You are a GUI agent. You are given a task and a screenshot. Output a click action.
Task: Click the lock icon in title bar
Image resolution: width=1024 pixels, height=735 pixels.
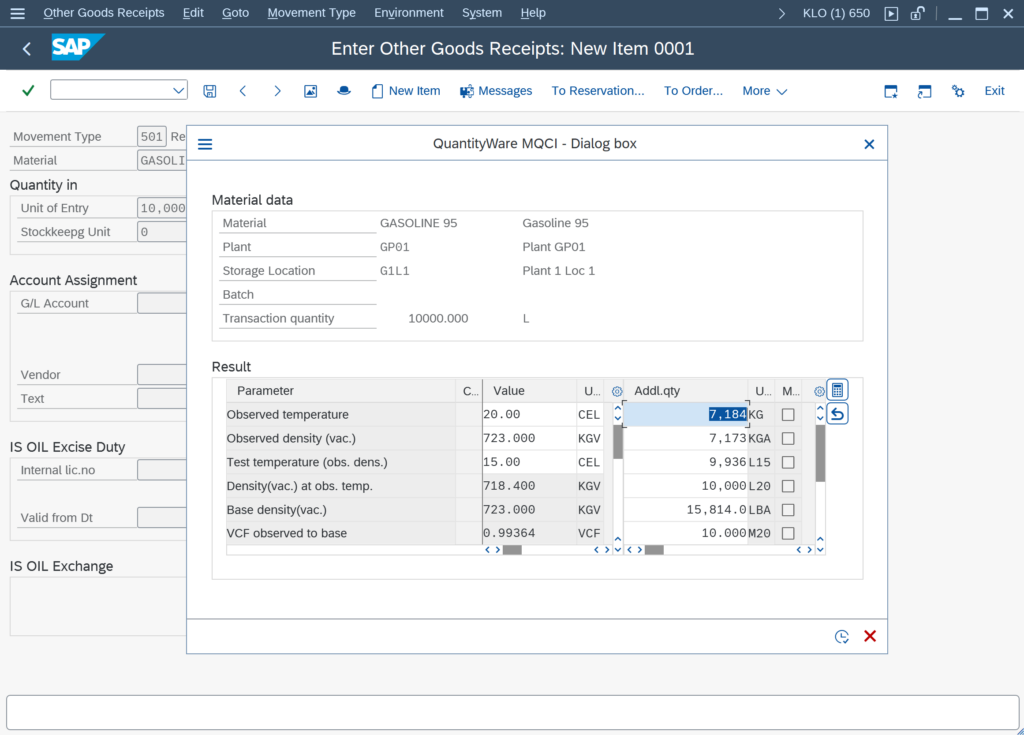click(x=918, y=13)
